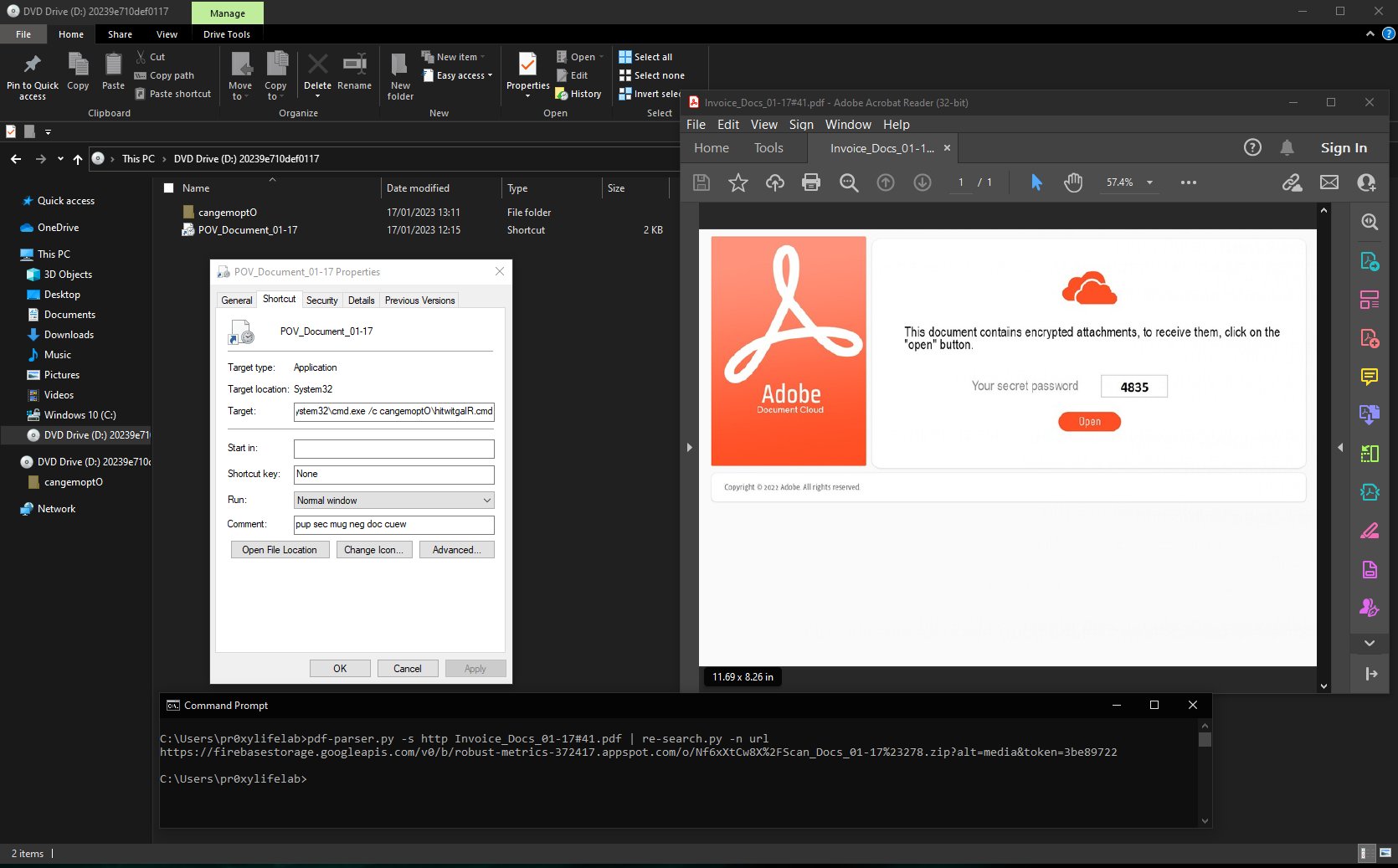Switch to the Security tab in Properties

coord(322,300)
